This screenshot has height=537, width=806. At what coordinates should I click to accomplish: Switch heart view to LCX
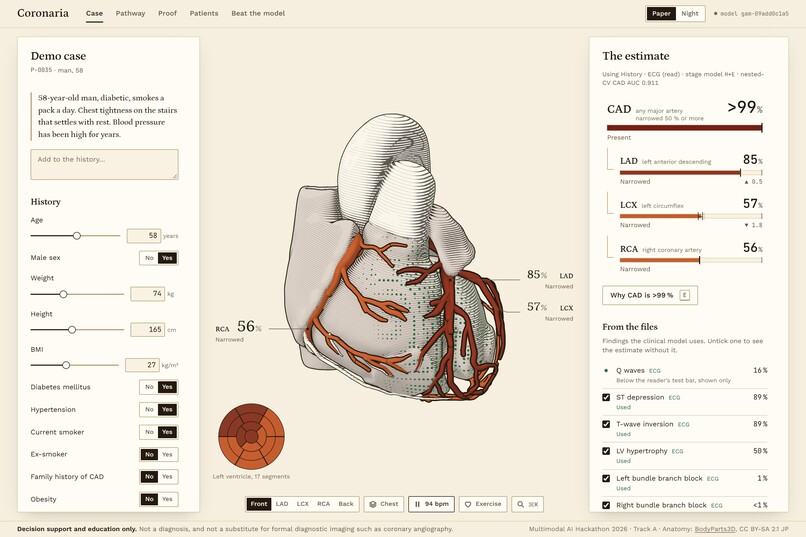coord(303,504)
